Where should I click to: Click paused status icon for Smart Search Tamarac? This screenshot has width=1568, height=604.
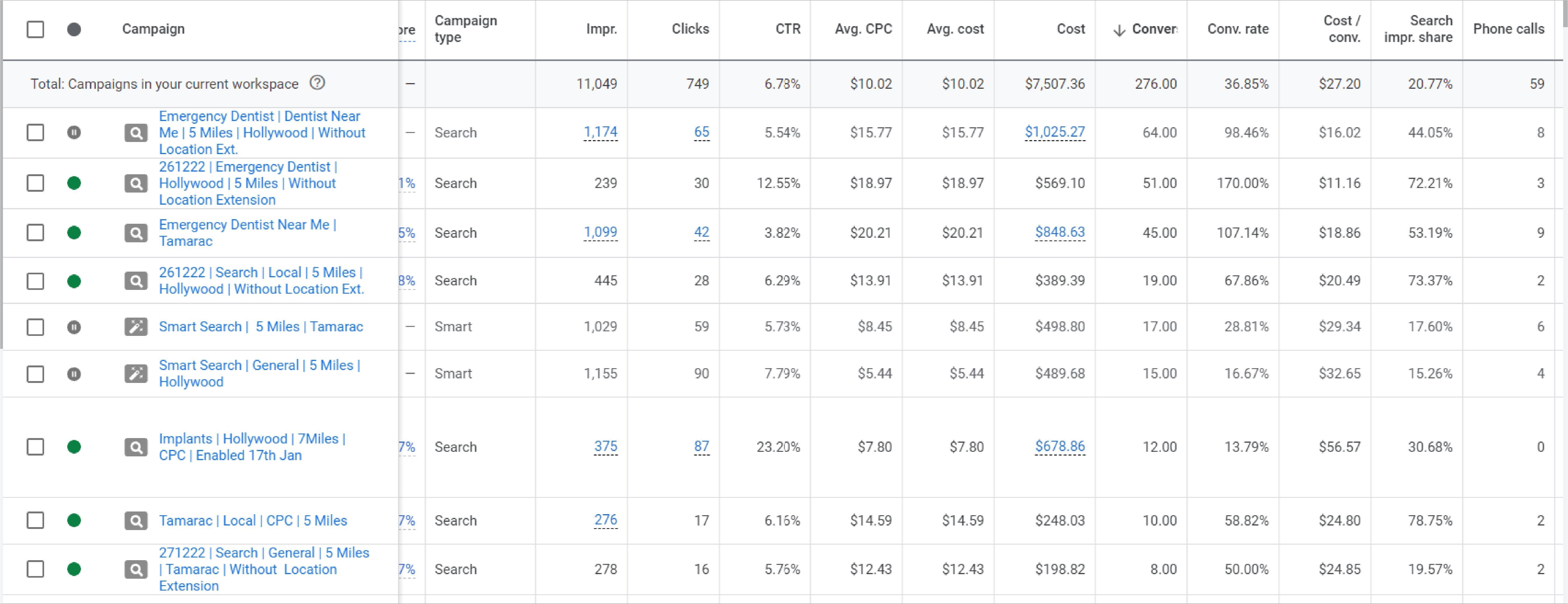74,327
